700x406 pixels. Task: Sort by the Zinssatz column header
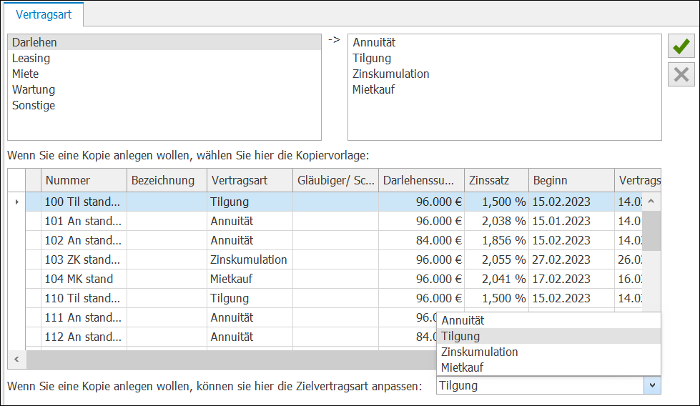coord(496,180)
